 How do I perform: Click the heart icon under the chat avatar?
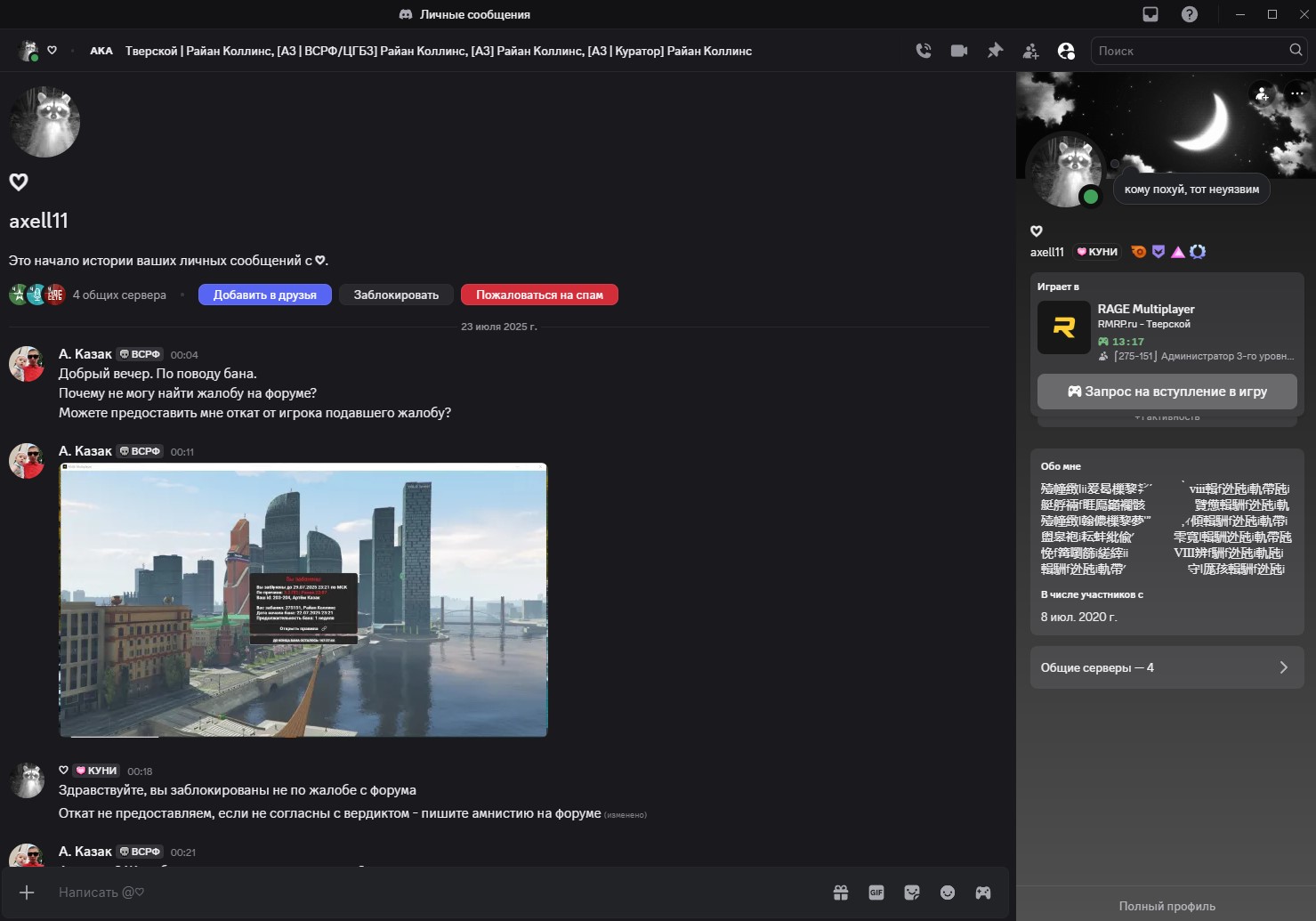19,182
